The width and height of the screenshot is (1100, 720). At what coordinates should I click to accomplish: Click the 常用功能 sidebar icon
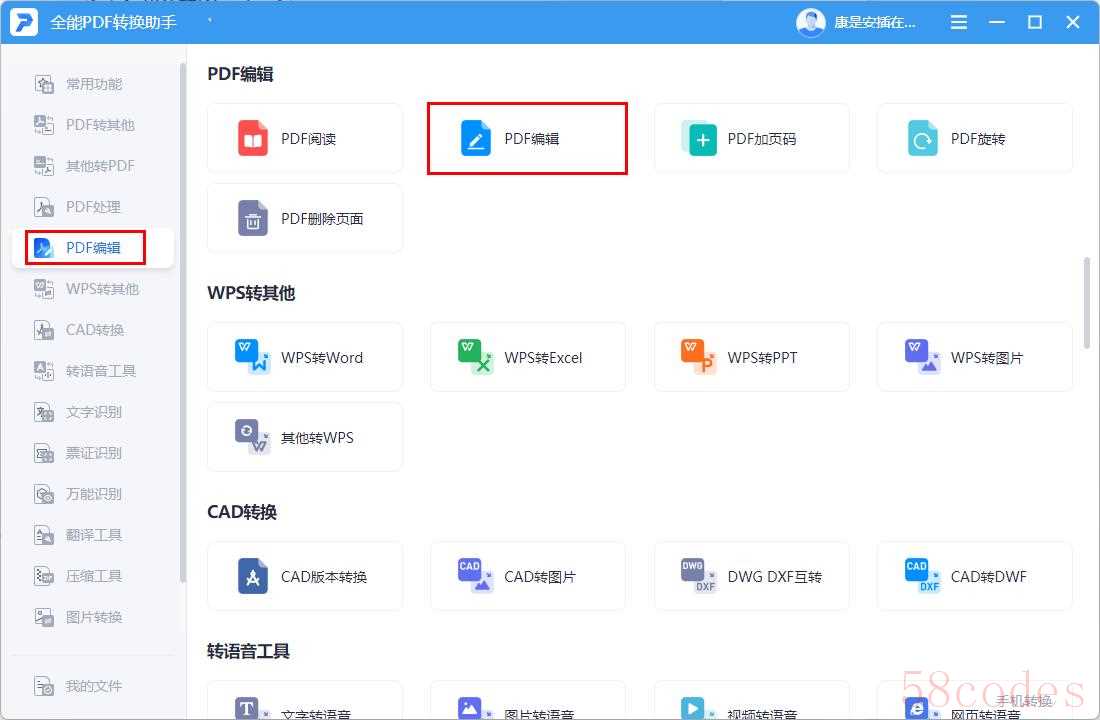click(x=43, y=84)
